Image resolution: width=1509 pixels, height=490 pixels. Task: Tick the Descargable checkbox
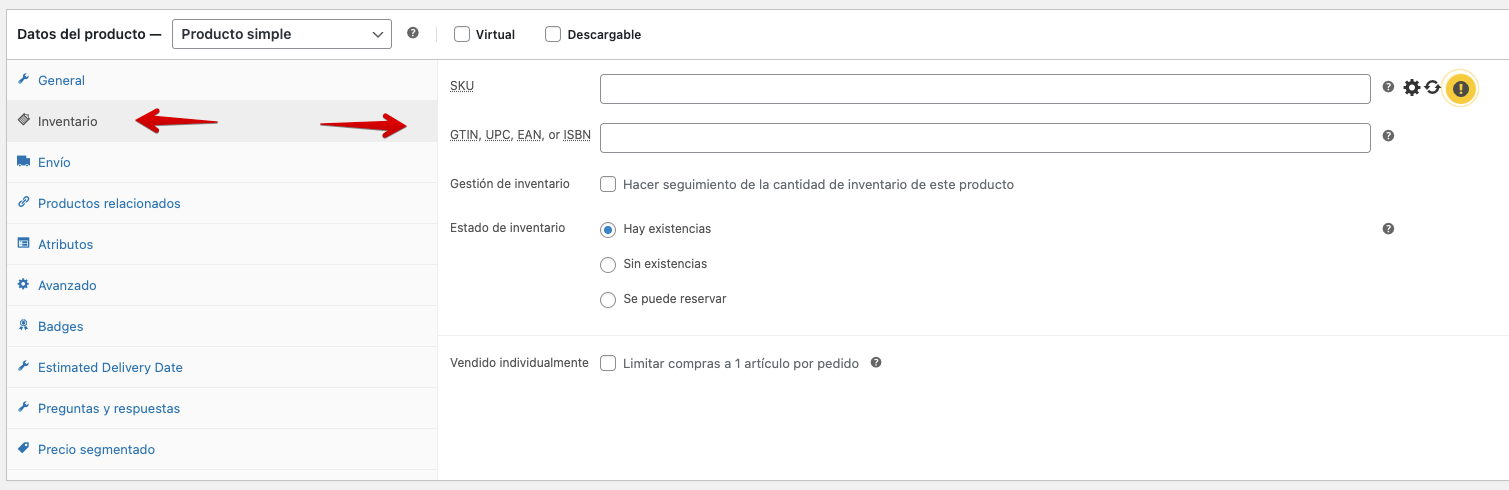tap(553, 34)
